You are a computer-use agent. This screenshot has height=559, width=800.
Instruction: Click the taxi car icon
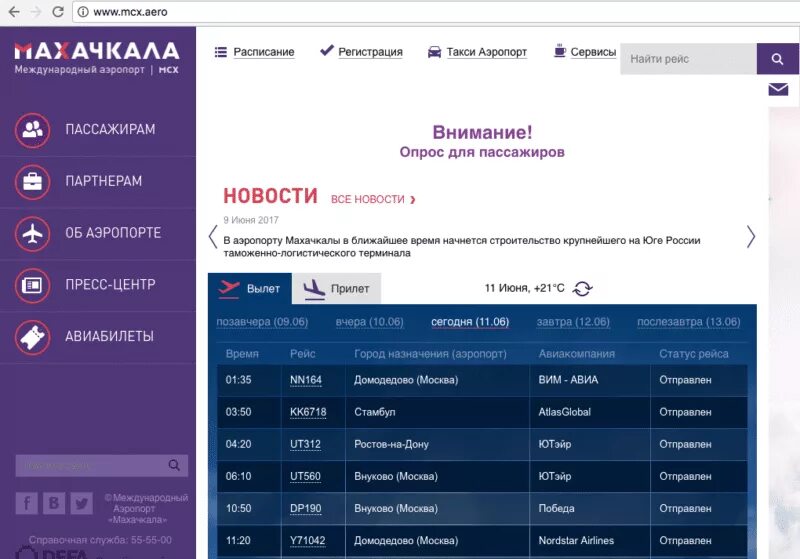tap(434, 52)
